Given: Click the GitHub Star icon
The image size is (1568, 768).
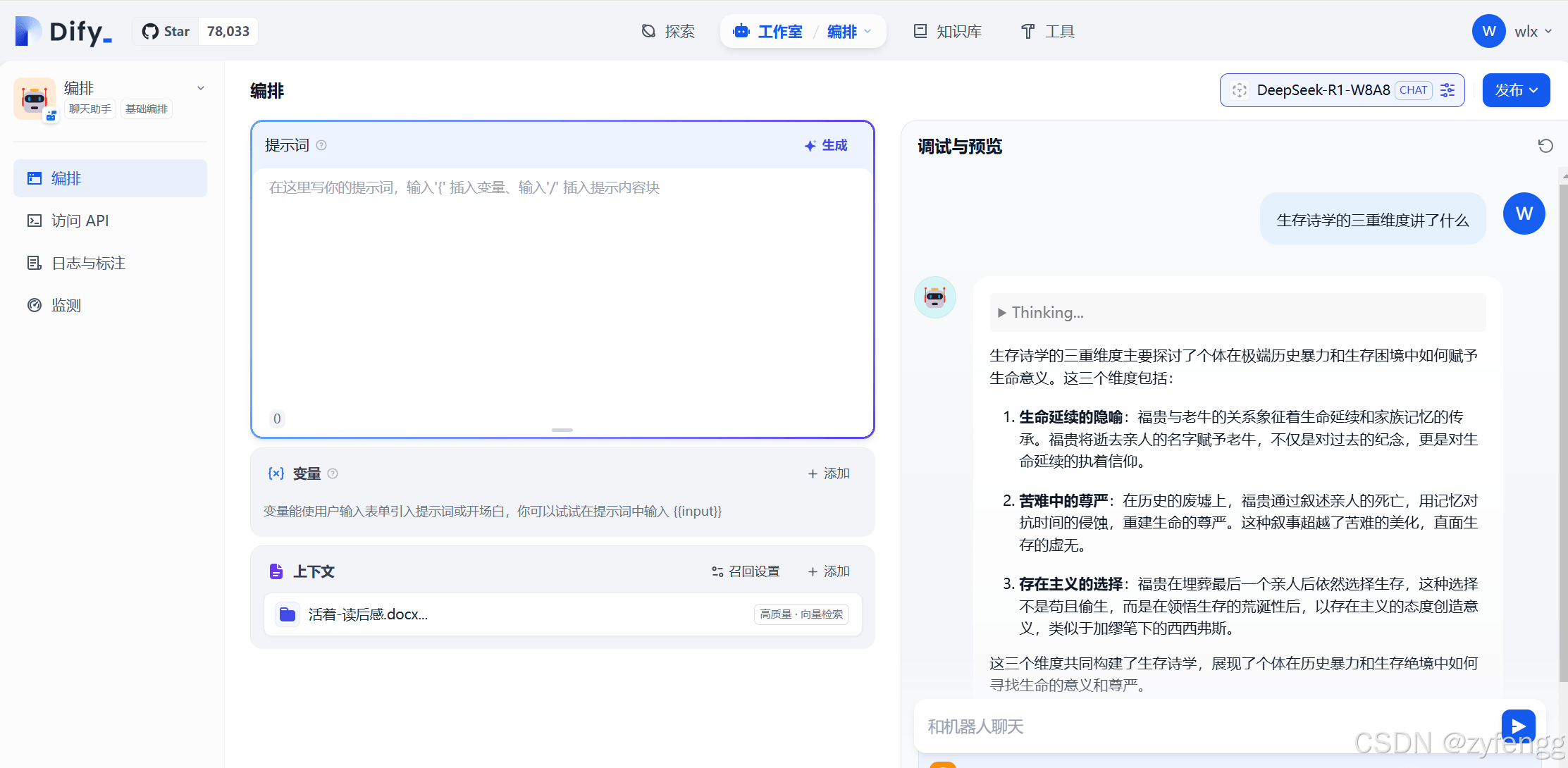Looking at the screenshot, I should coord(150,32).
